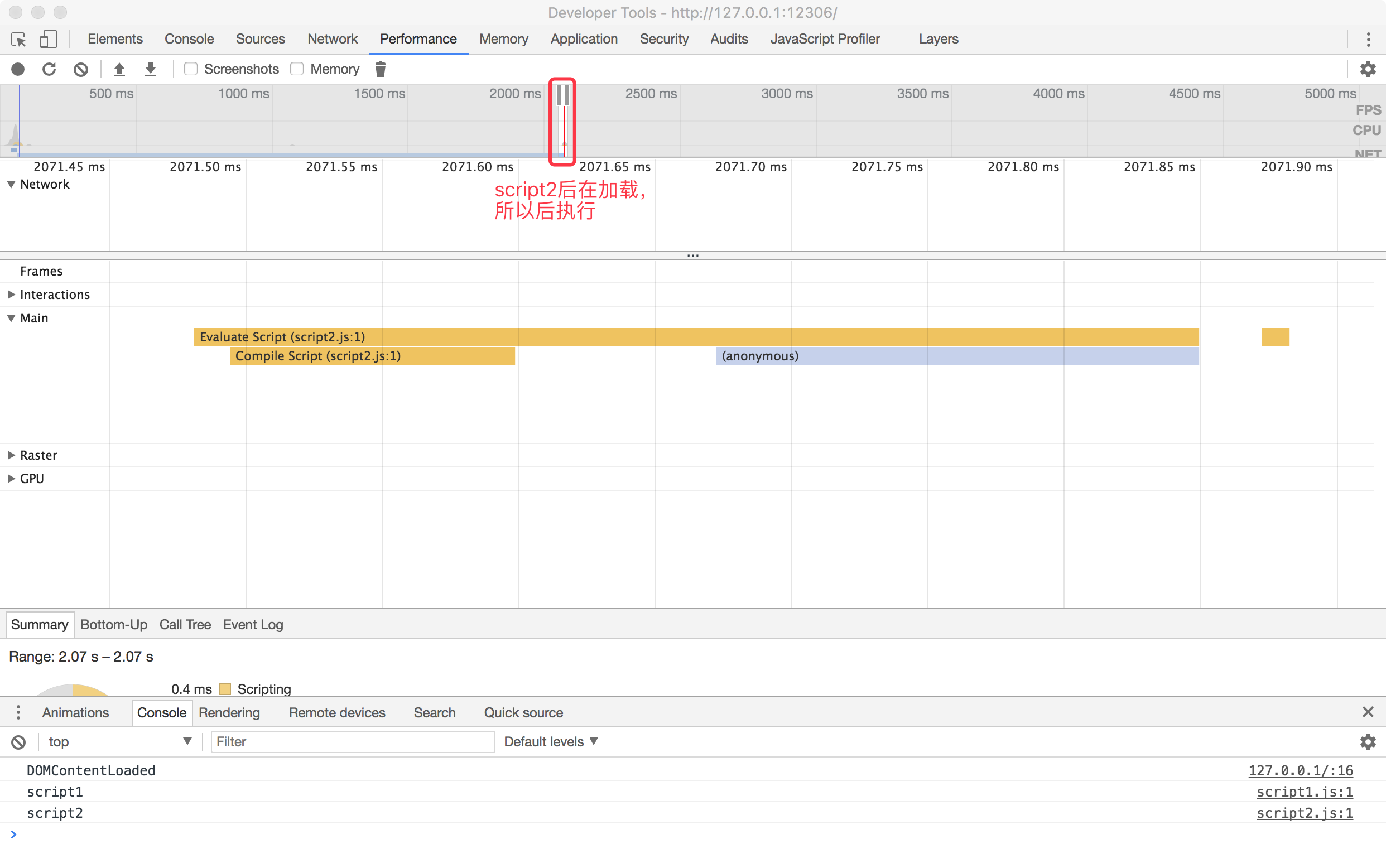Expand the Interactions track
The image size is (1386, 868).
tap(11, 295)
